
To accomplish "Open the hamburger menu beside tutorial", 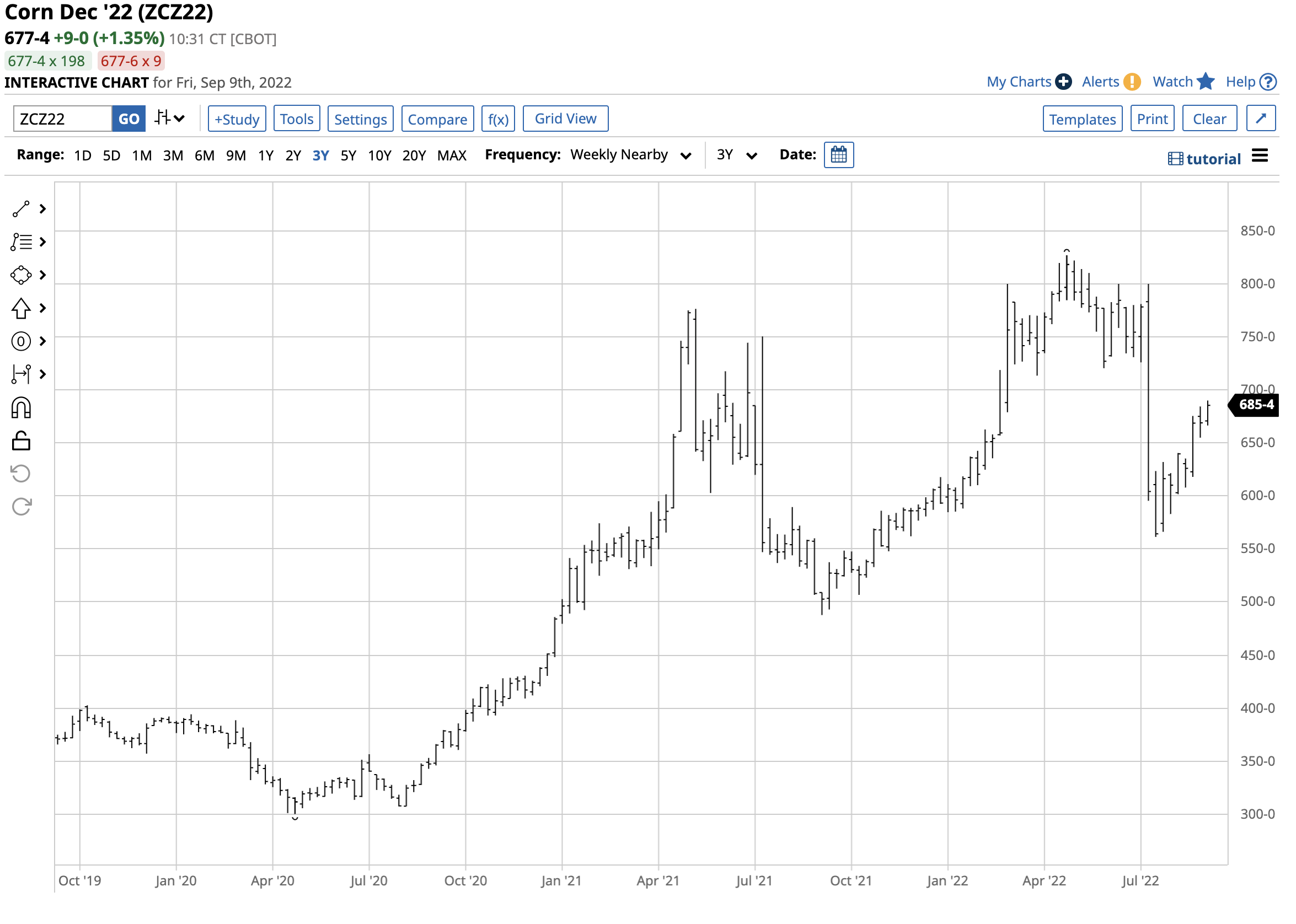I will click(x=1260, y=156).
